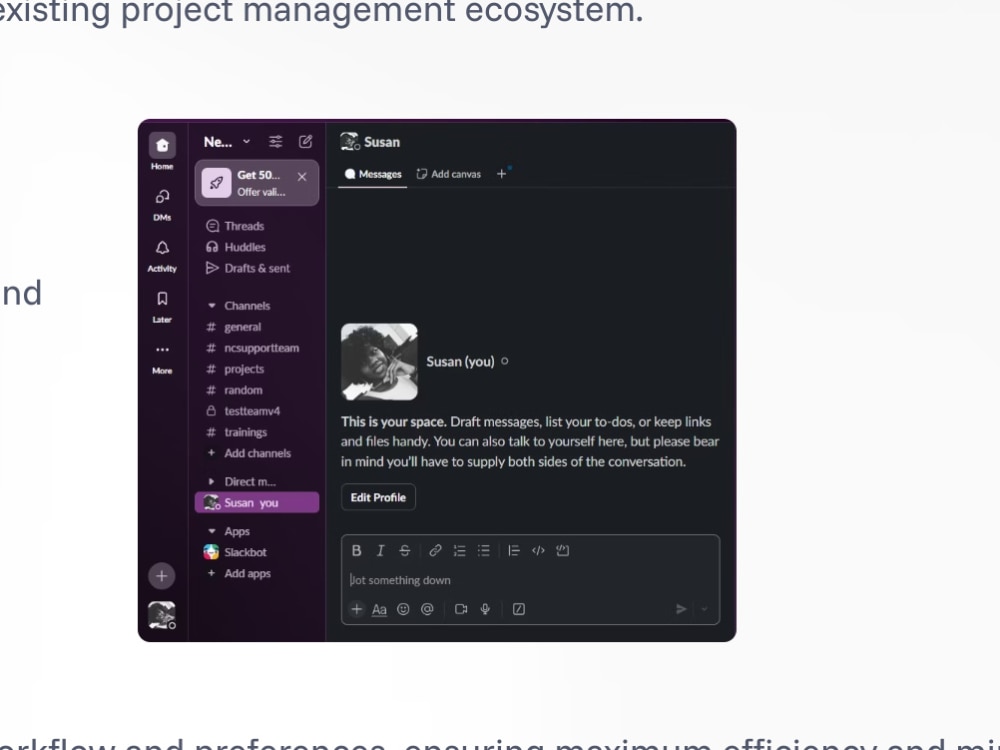
Task: Click Add channels
Action: 256,453
